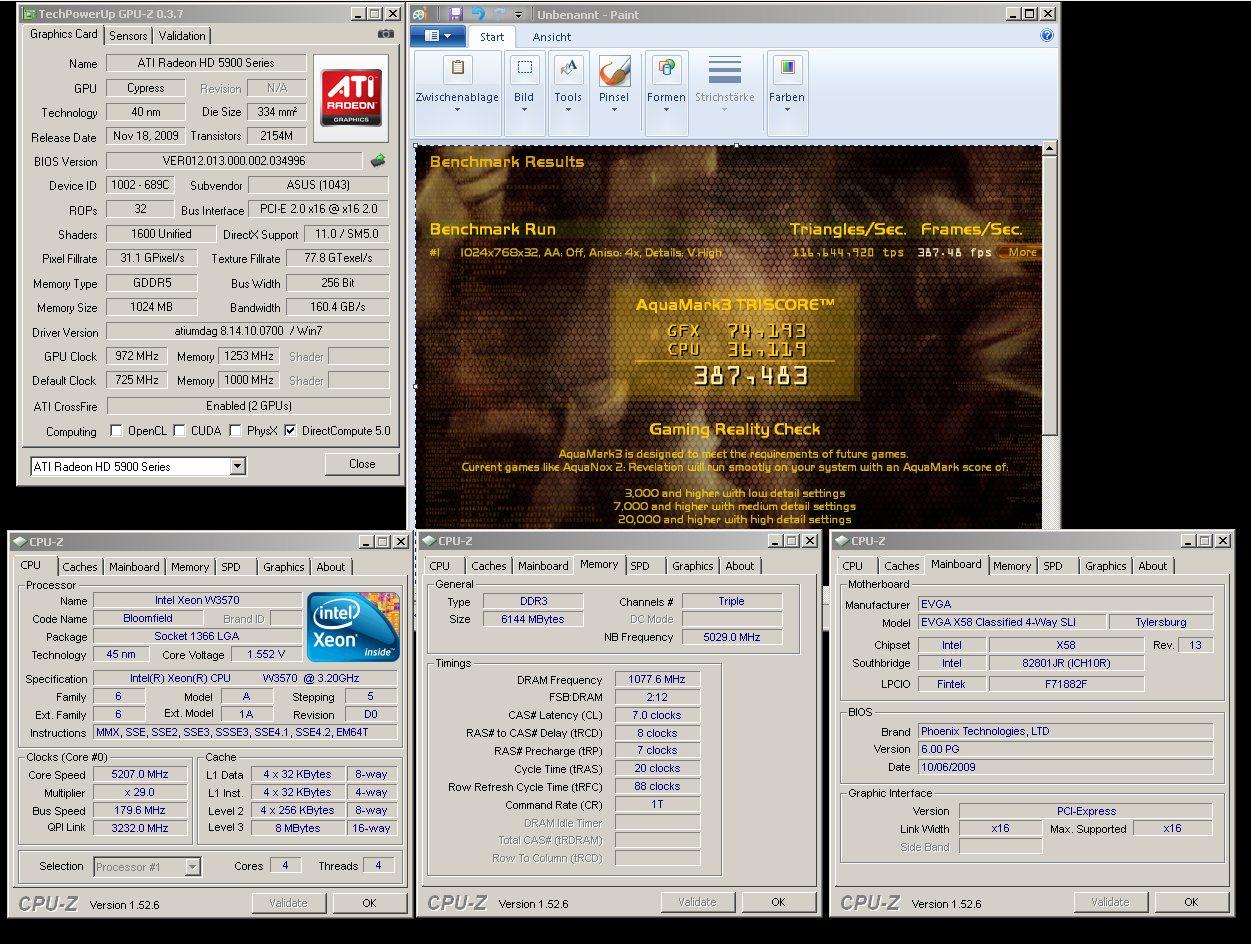Expand the Formen dropdown arrow
Screen dimensions: 1251x944
pyautogui.click(x=665, y=109)
